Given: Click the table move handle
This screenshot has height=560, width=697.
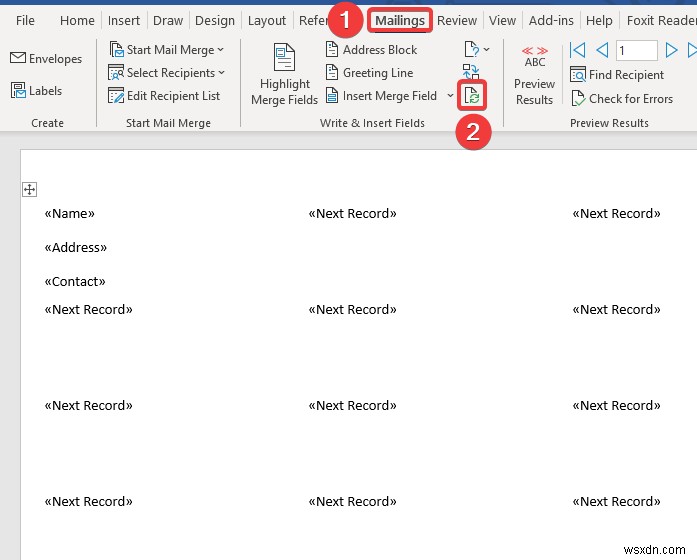Looking at the screenshot, I should [x=29, y=190].
